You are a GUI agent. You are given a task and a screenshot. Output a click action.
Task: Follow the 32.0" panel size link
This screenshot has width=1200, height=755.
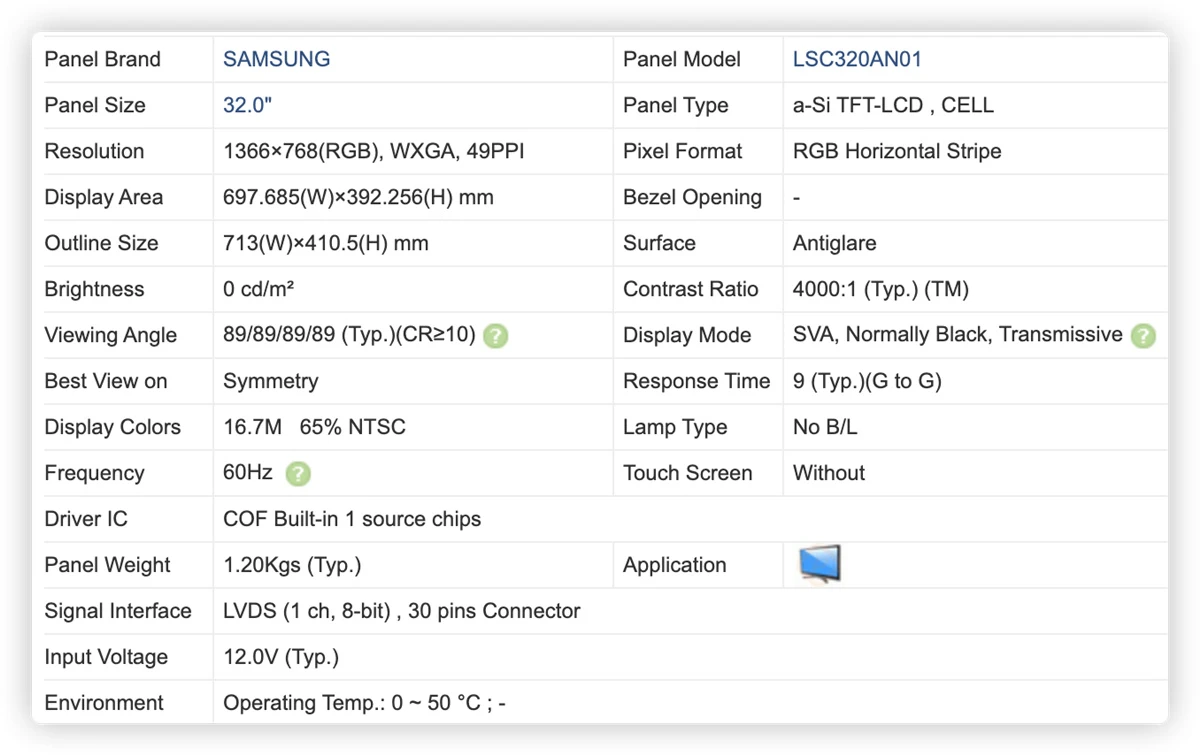coord(247,105)
